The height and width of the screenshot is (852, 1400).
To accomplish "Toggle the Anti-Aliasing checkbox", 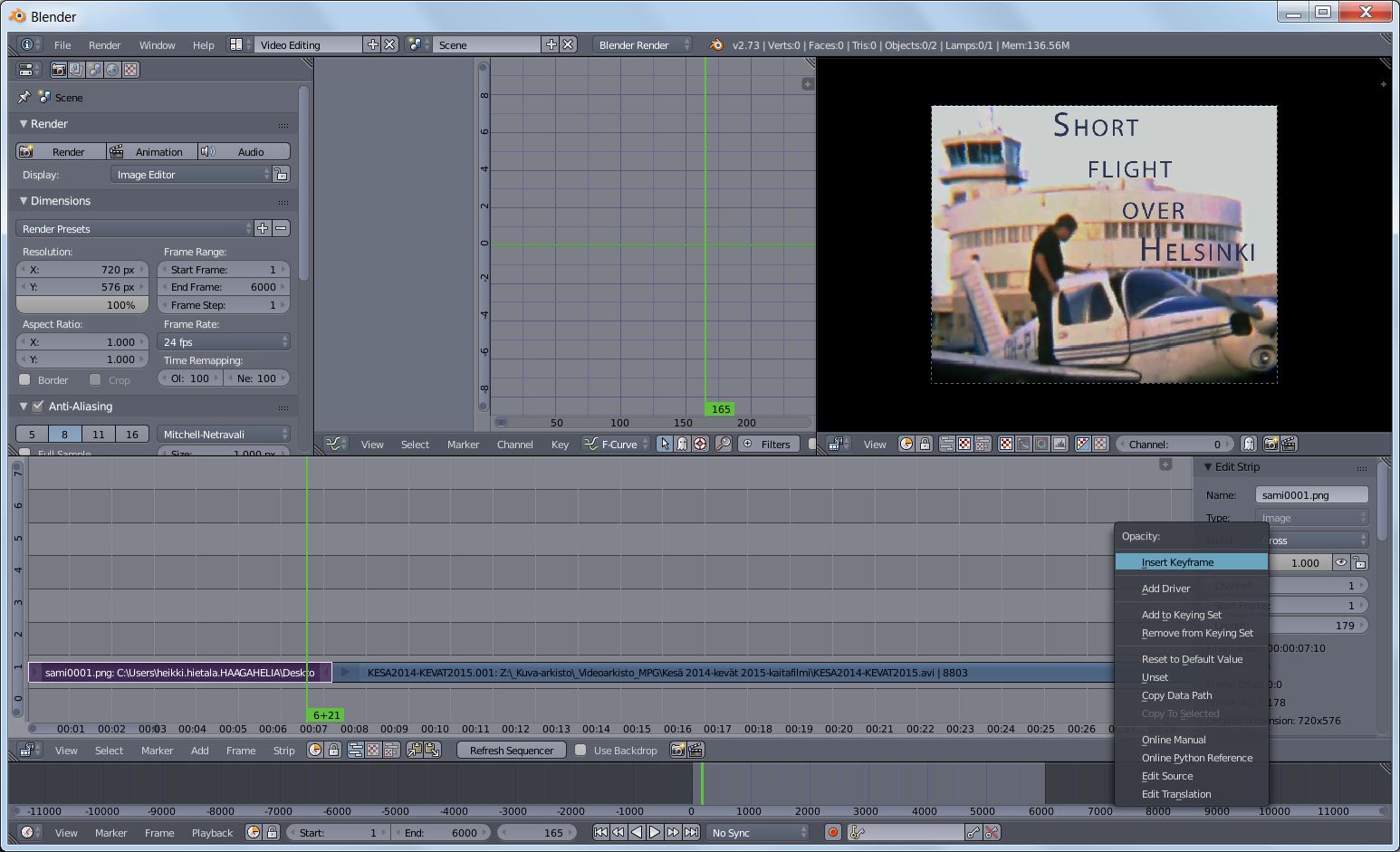I will point(38,406).
